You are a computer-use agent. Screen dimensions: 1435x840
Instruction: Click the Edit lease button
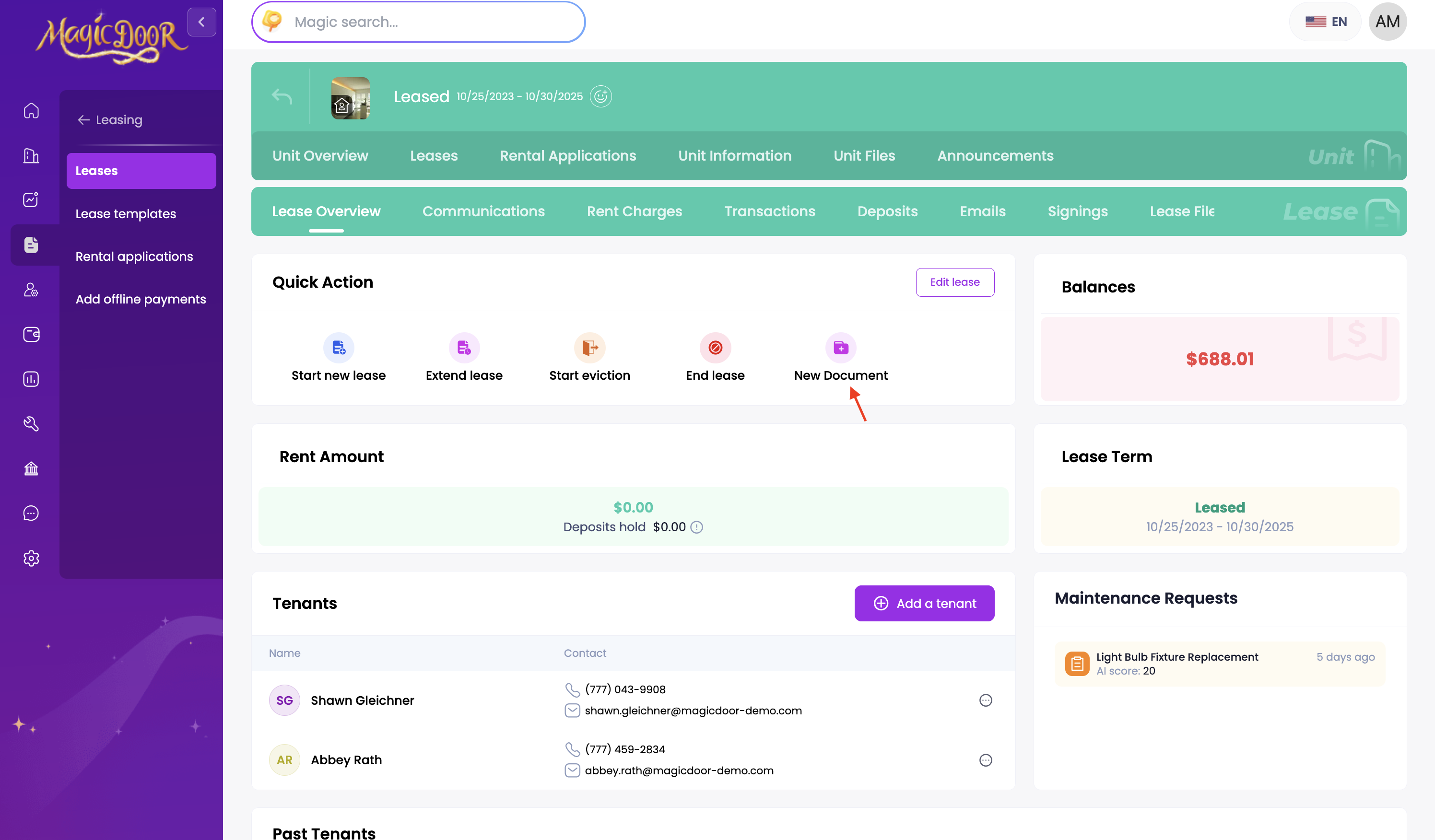954,282
